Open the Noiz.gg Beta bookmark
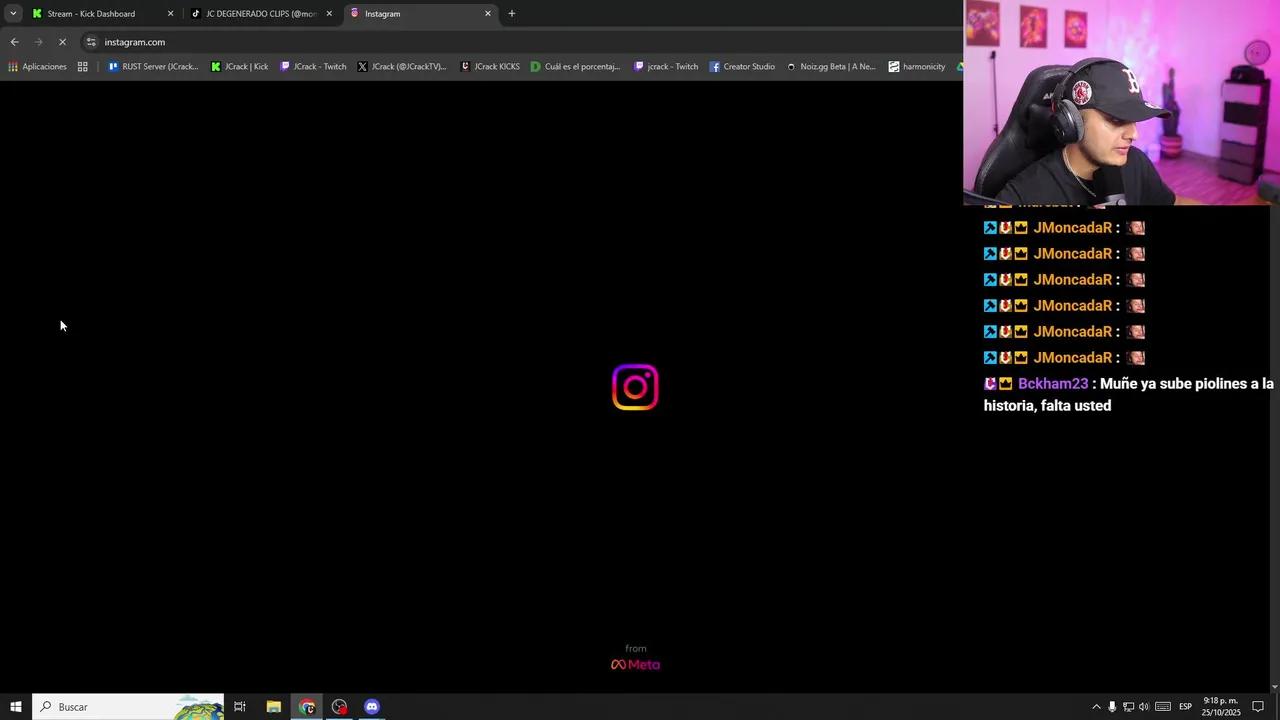The image size is (1280, 720). click(831, 67)
